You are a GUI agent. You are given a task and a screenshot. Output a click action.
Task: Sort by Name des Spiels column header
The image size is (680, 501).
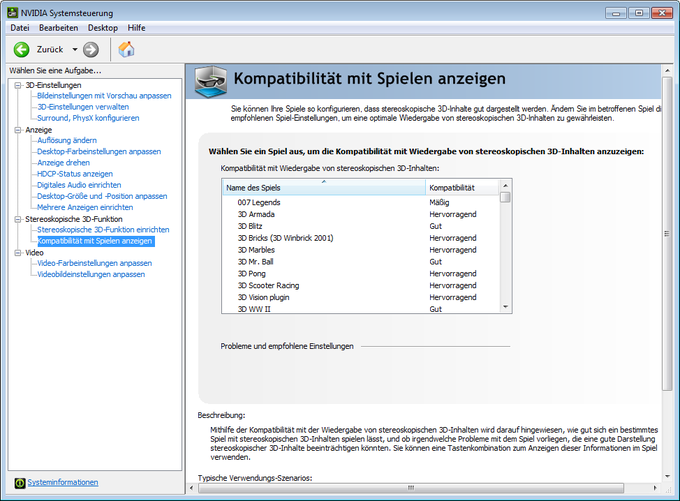[324, 188]
